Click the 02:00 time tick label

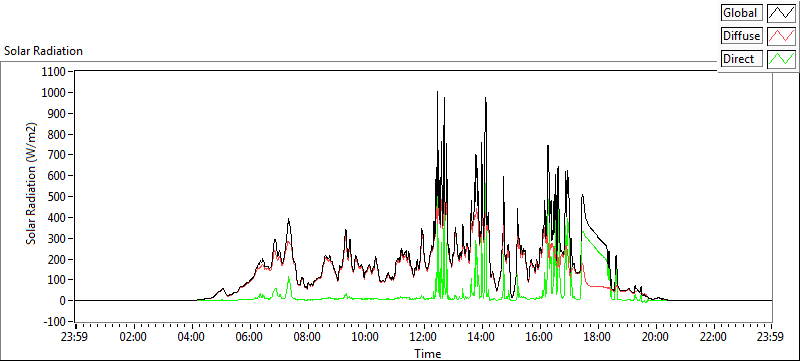134,337
